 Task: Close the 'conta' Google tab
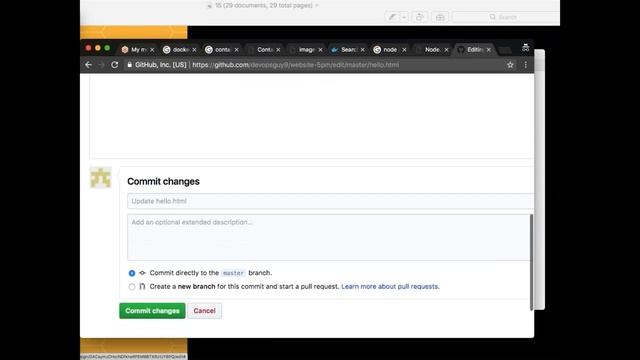(236, 50)
